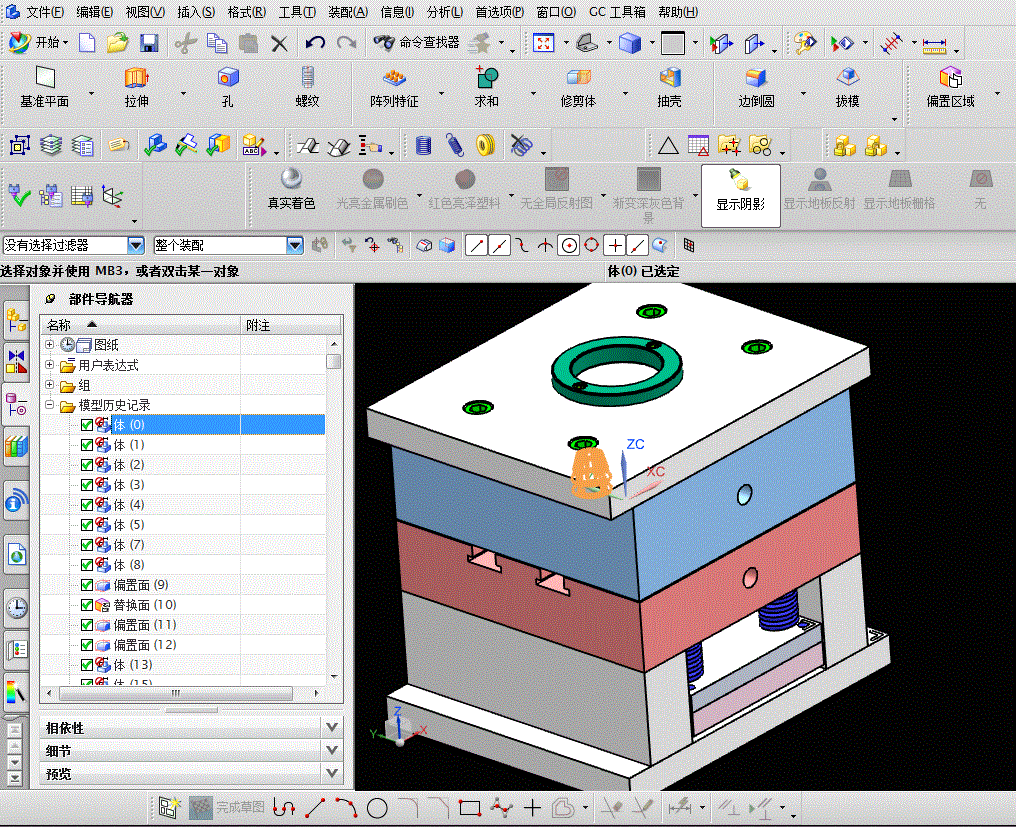Toggle the 偏置面 (9) checkbox
This screenshot has height=827, width=1016.
click(x=87, y=585)
